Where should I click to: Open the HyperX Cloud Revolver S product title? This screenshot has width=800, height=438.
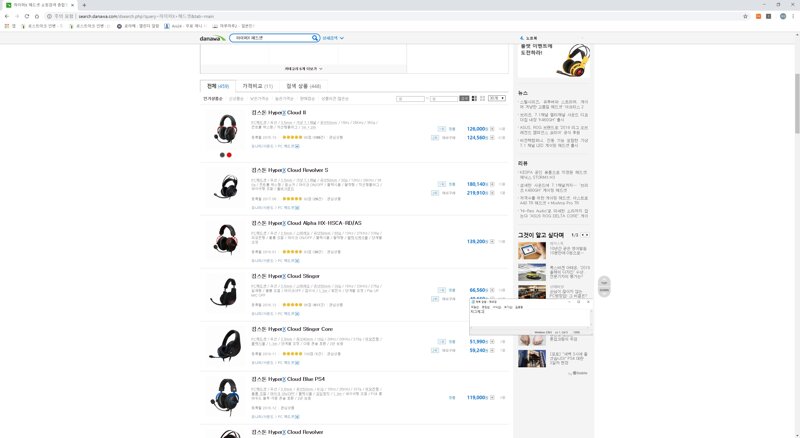[x=290, y=170]
